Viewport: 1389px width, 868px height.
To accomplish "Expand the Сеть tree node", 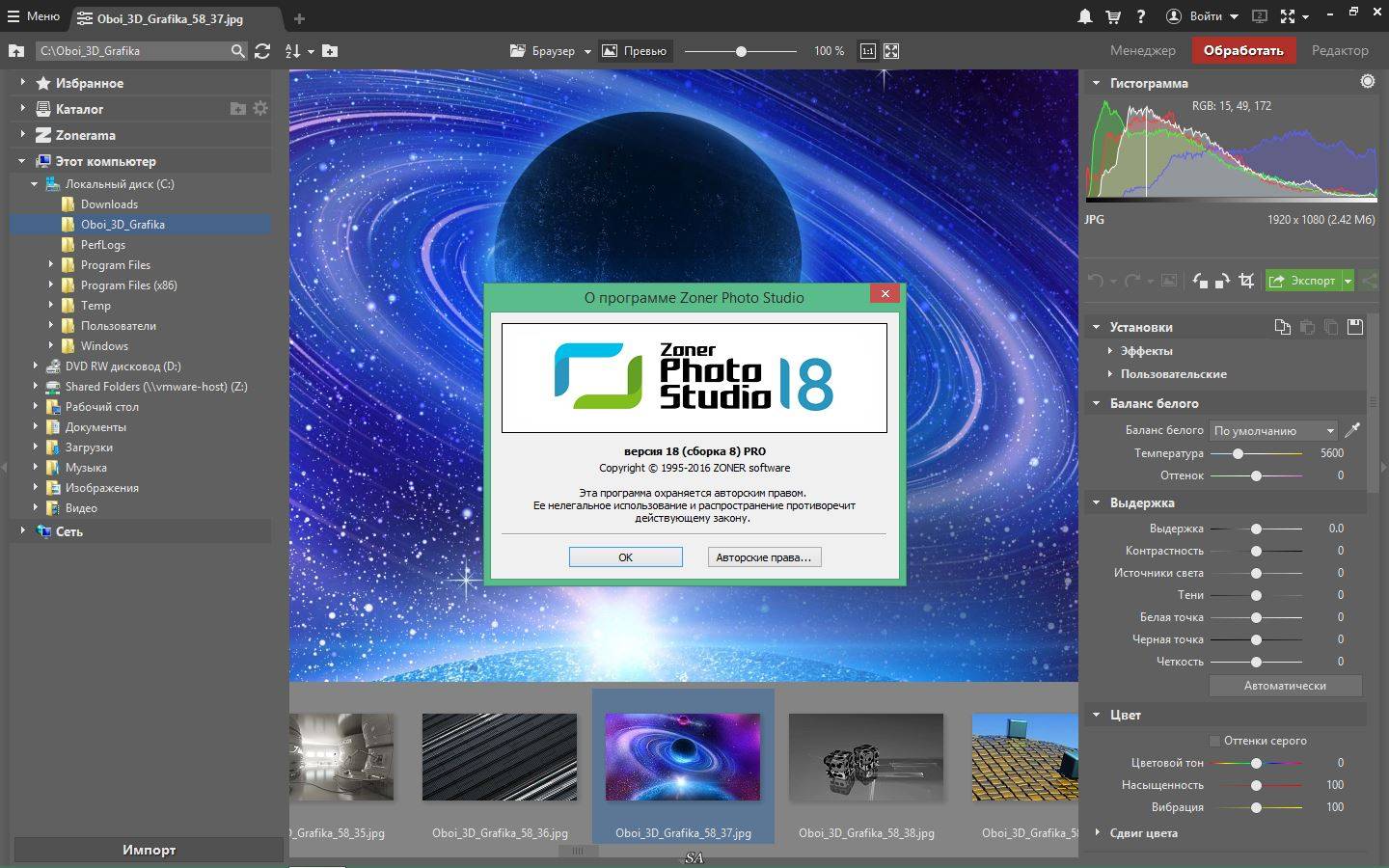I will click(x=22, y=530).
